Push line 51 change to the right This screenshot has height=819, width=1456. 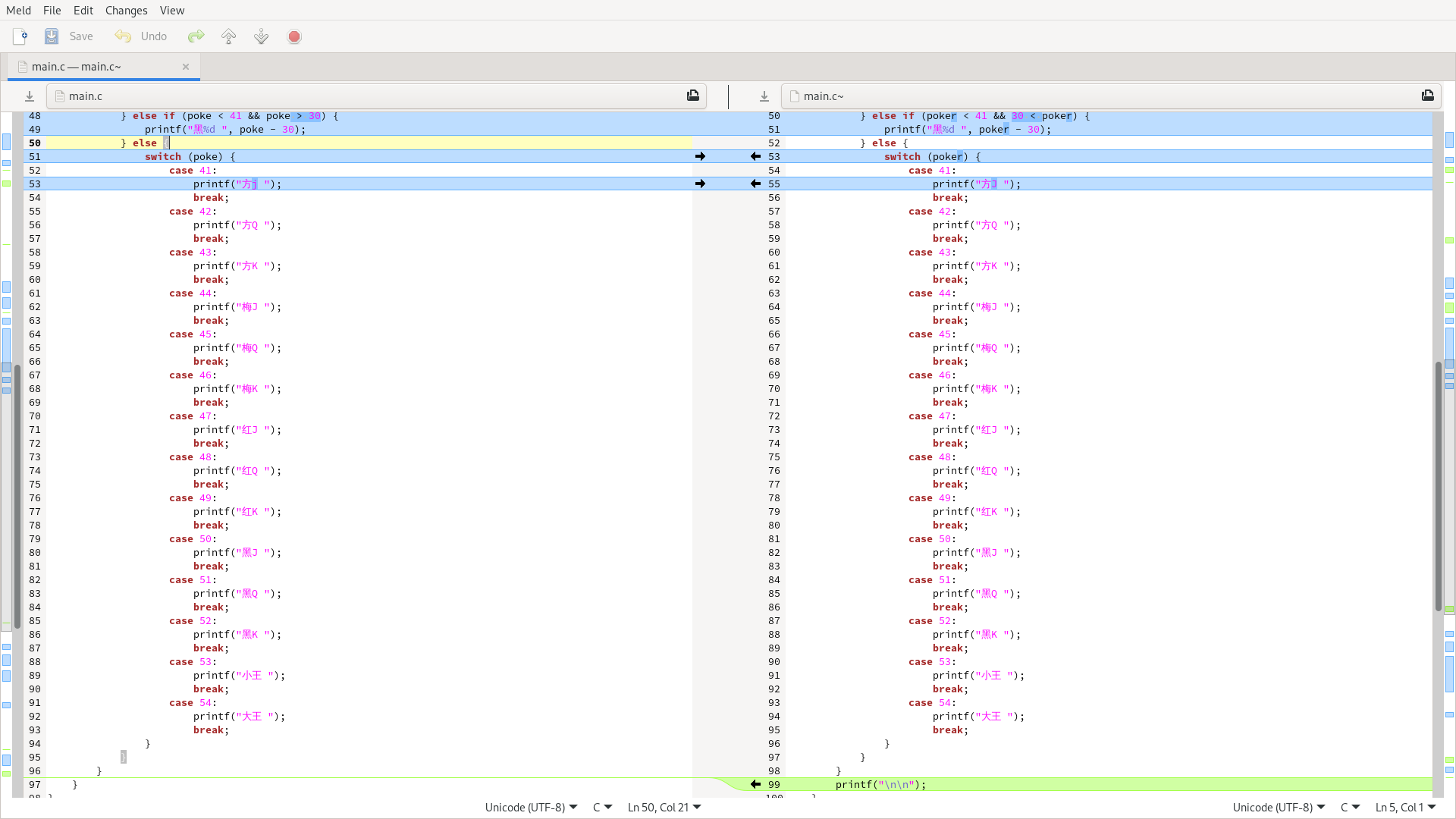tap(700, 156)
